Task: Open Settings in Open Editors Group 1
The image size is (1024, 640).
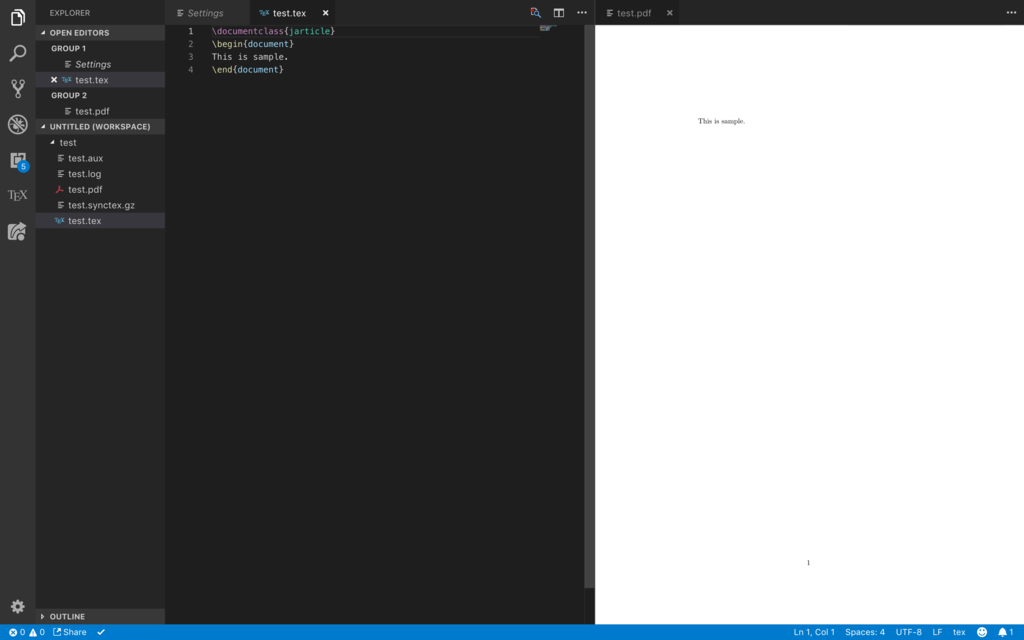Action: 100,64
